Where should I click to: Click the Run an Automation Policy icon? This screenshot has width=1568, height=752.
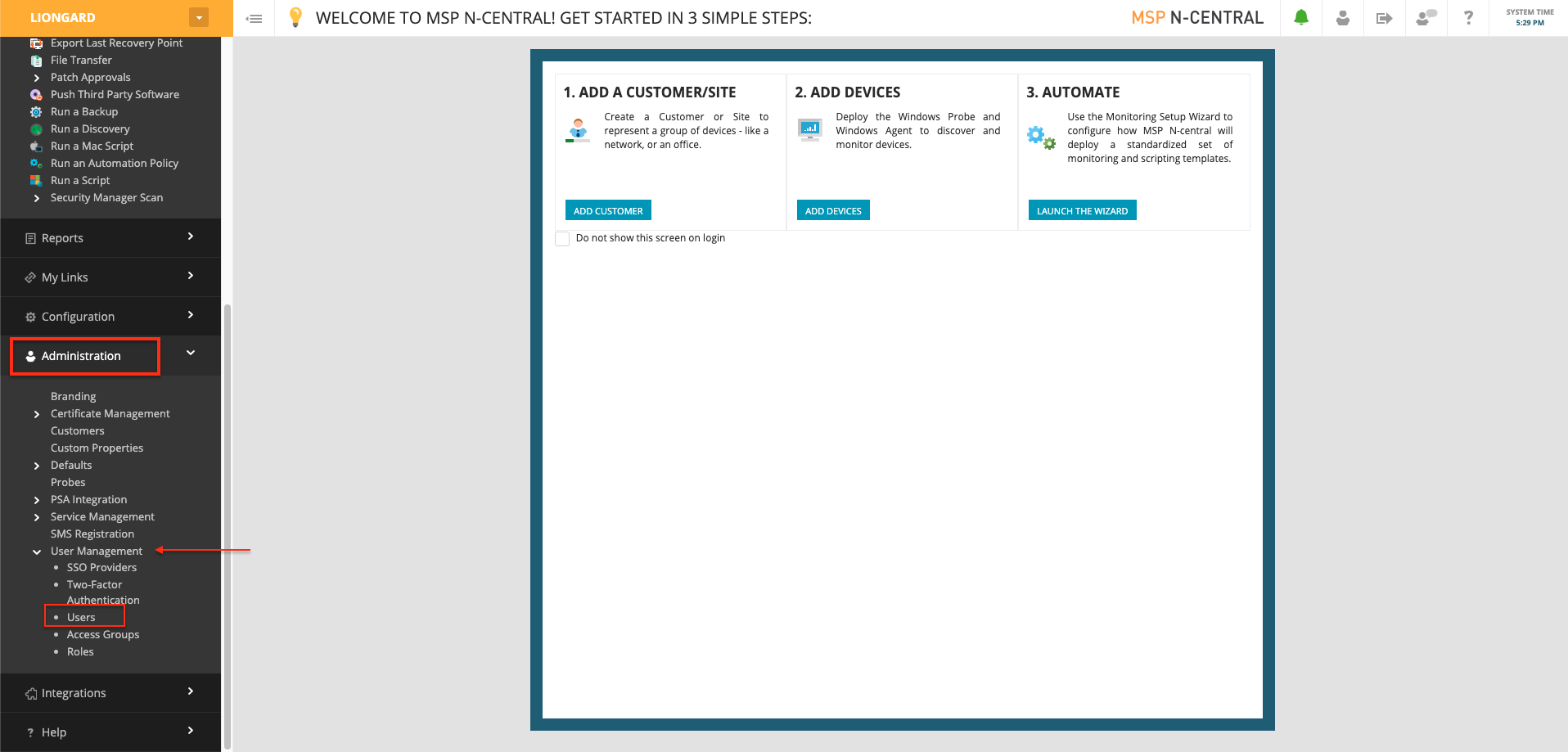(36, 164)
